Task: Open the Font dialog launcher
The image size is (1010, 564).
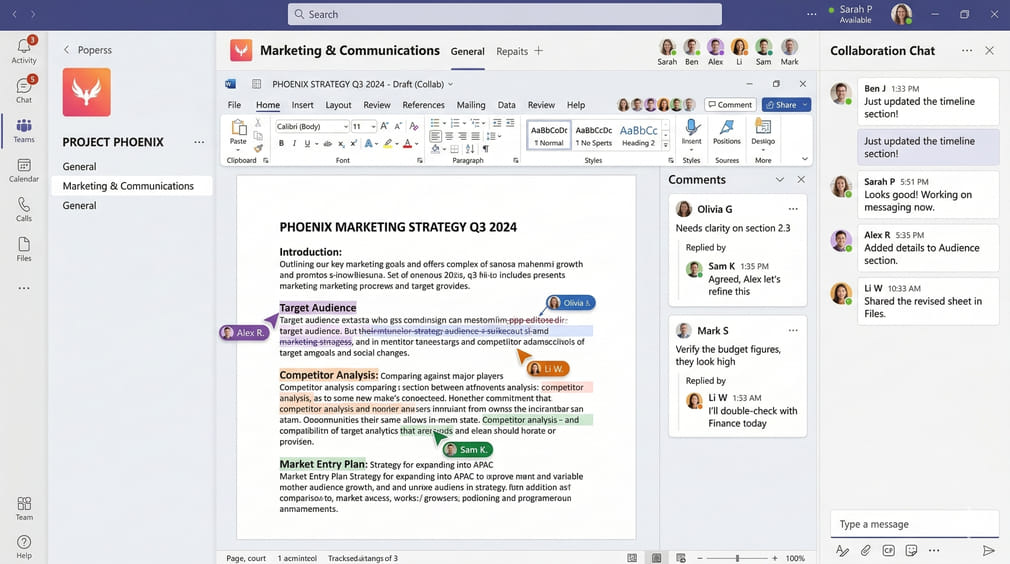Action: (419, 160)
